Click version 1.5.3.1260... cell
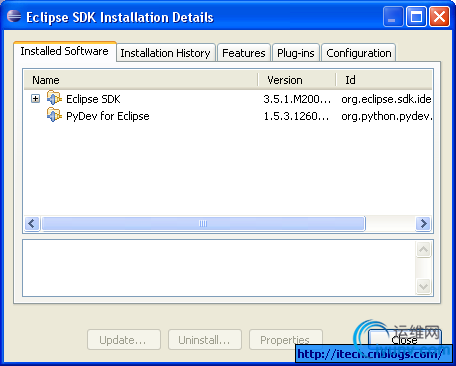Screen dimensions: 456x366 [x=296, y=116]
